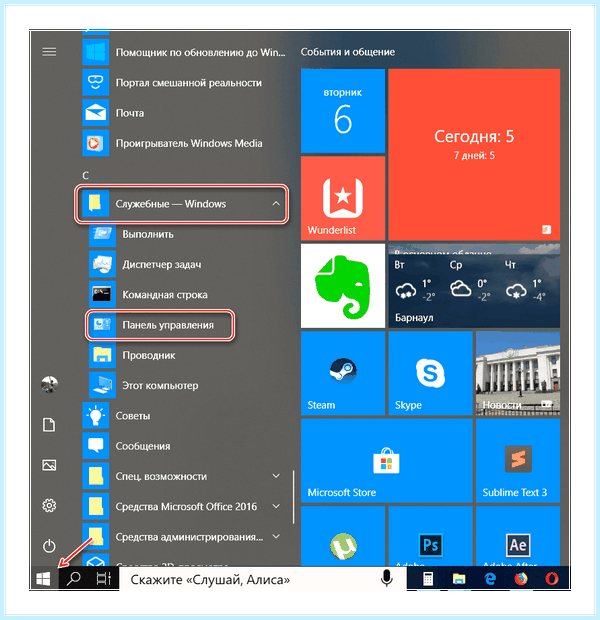Launch Sublime Text 3 tile
Image resolution: width=600 pixels, height=620 pixels.
click(518, 460)
